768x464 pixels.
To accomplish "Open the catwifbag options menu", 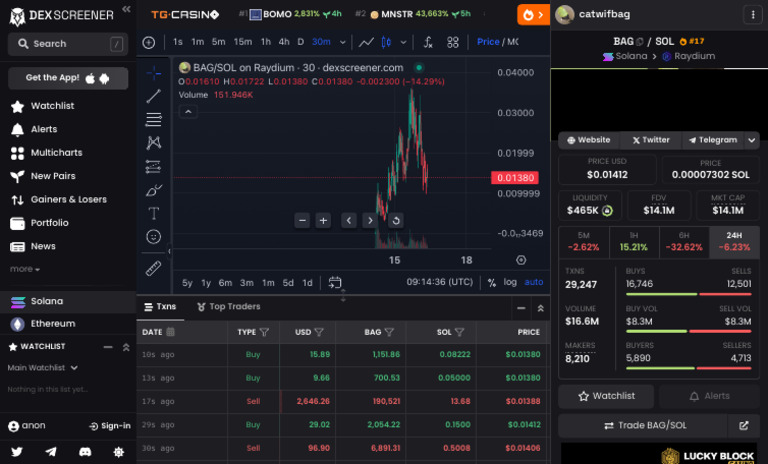I will coord(752,15).
